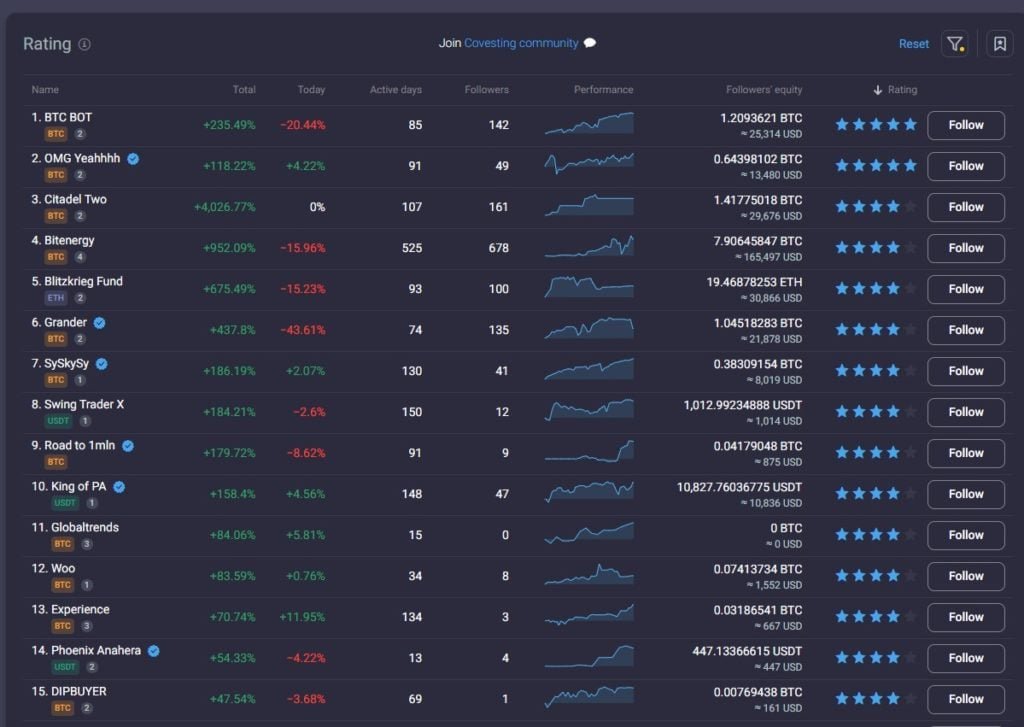
Task: Click OMG Yeahhhh verified badge
Action: 133,159
